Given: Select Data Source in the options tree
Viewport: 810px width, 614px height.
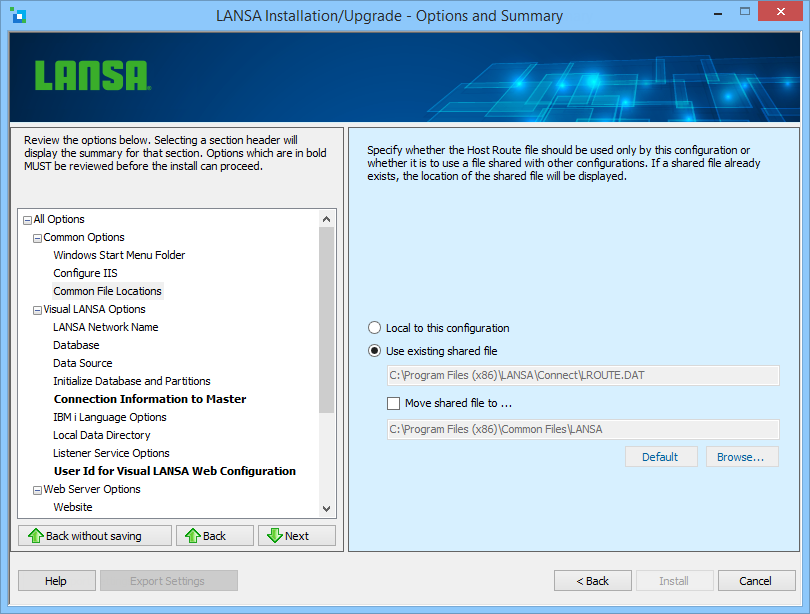Looking at the screenshot, I should tap(83, 363).
